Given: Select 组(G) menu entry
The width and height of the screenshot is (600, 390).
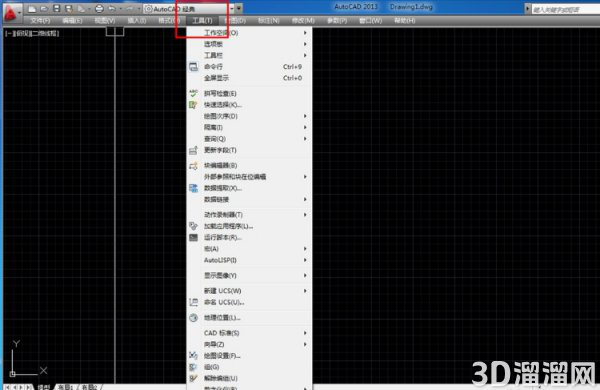Looking at the screenshot, I should pos(249,367).
